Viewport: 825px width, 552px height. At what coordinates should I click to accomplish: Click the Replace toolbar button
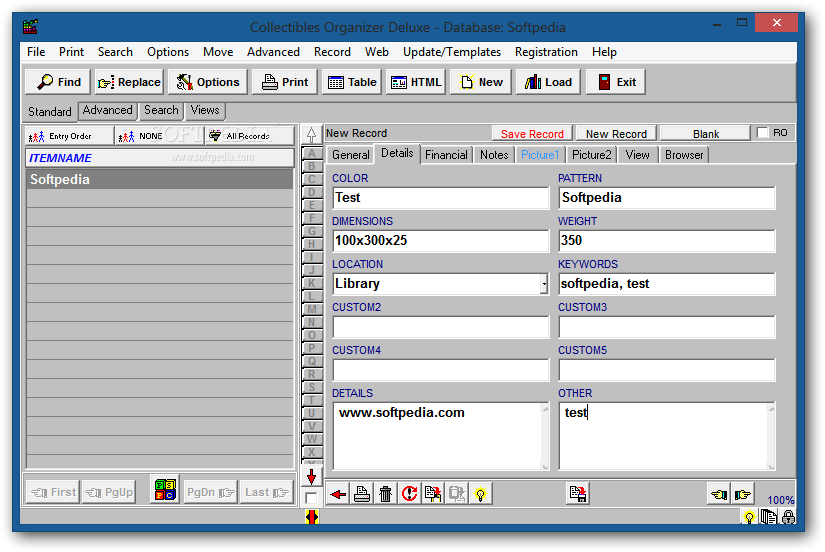point(129,82)
